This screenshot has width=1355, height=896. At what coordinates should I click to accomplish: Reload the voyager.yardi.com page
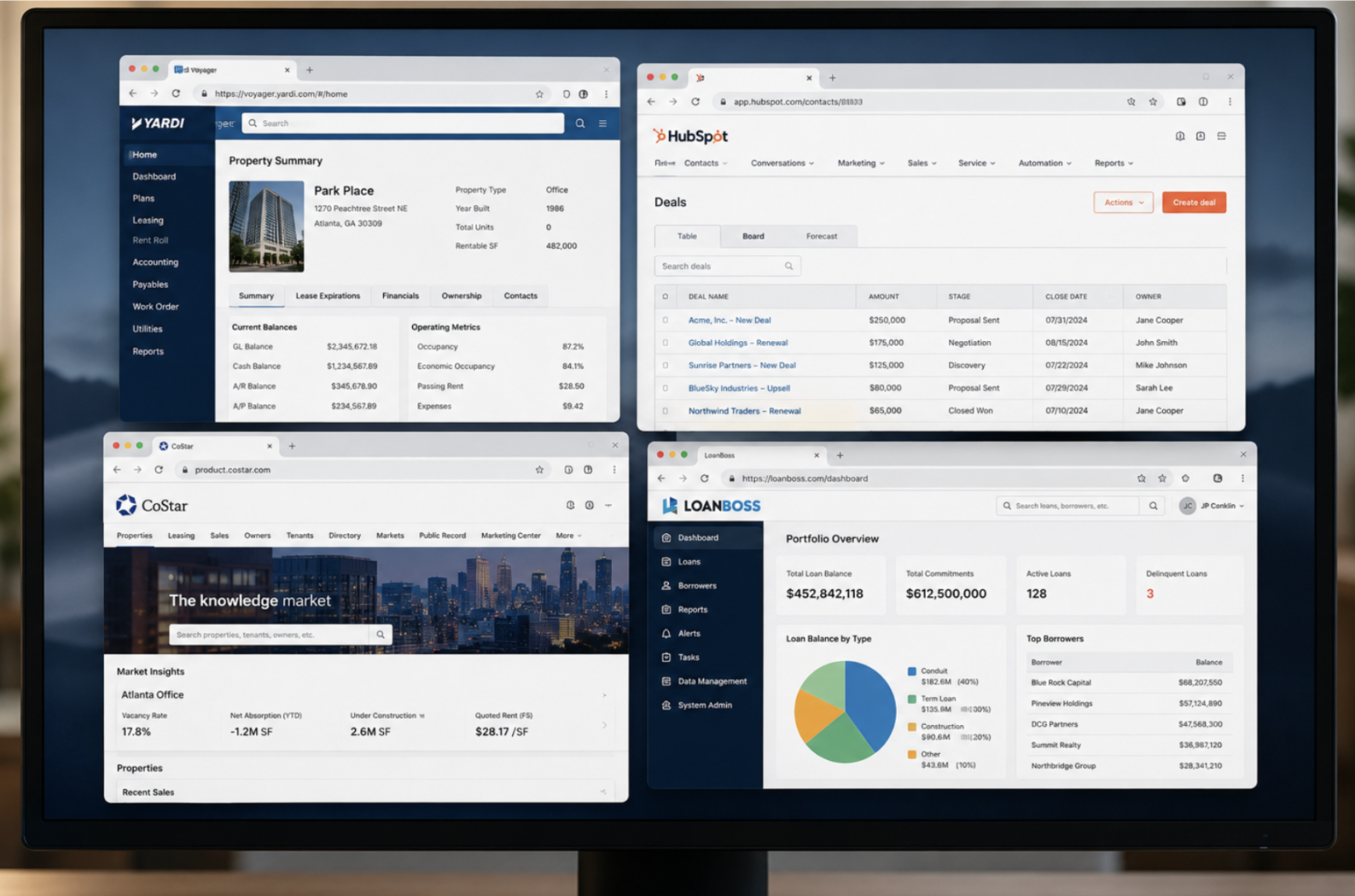(x=176, y=94)
